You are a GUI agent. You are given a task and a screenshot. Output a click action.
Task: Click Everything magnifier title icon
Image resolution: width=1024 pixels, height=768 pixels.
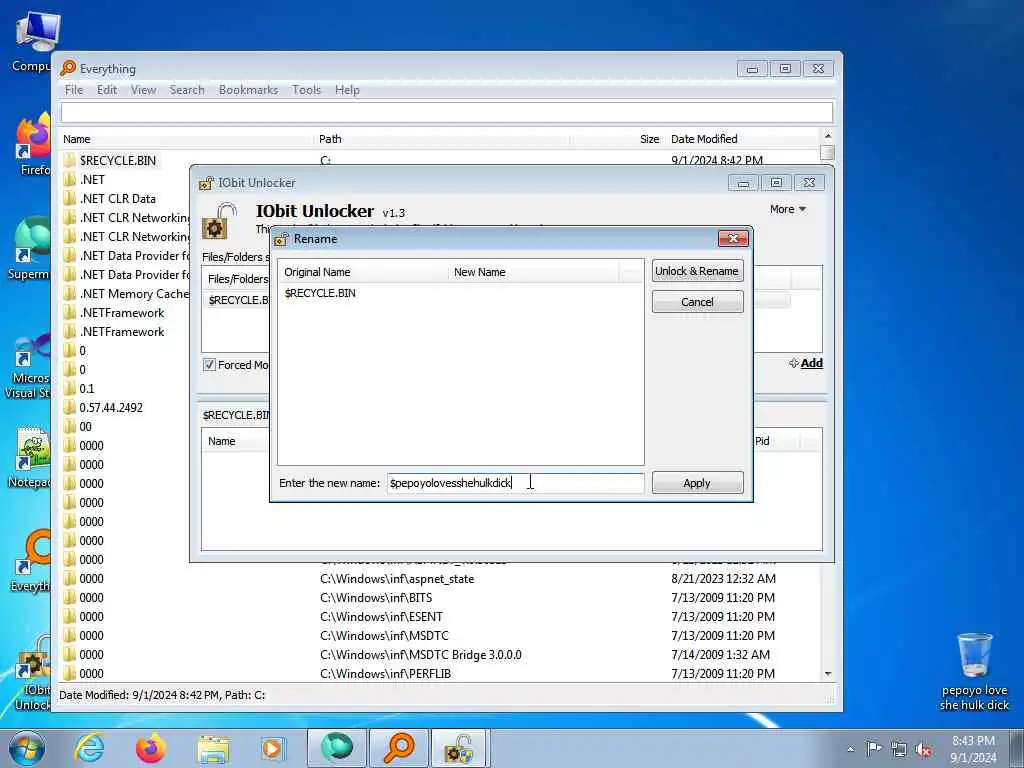[x=68, y=68]
